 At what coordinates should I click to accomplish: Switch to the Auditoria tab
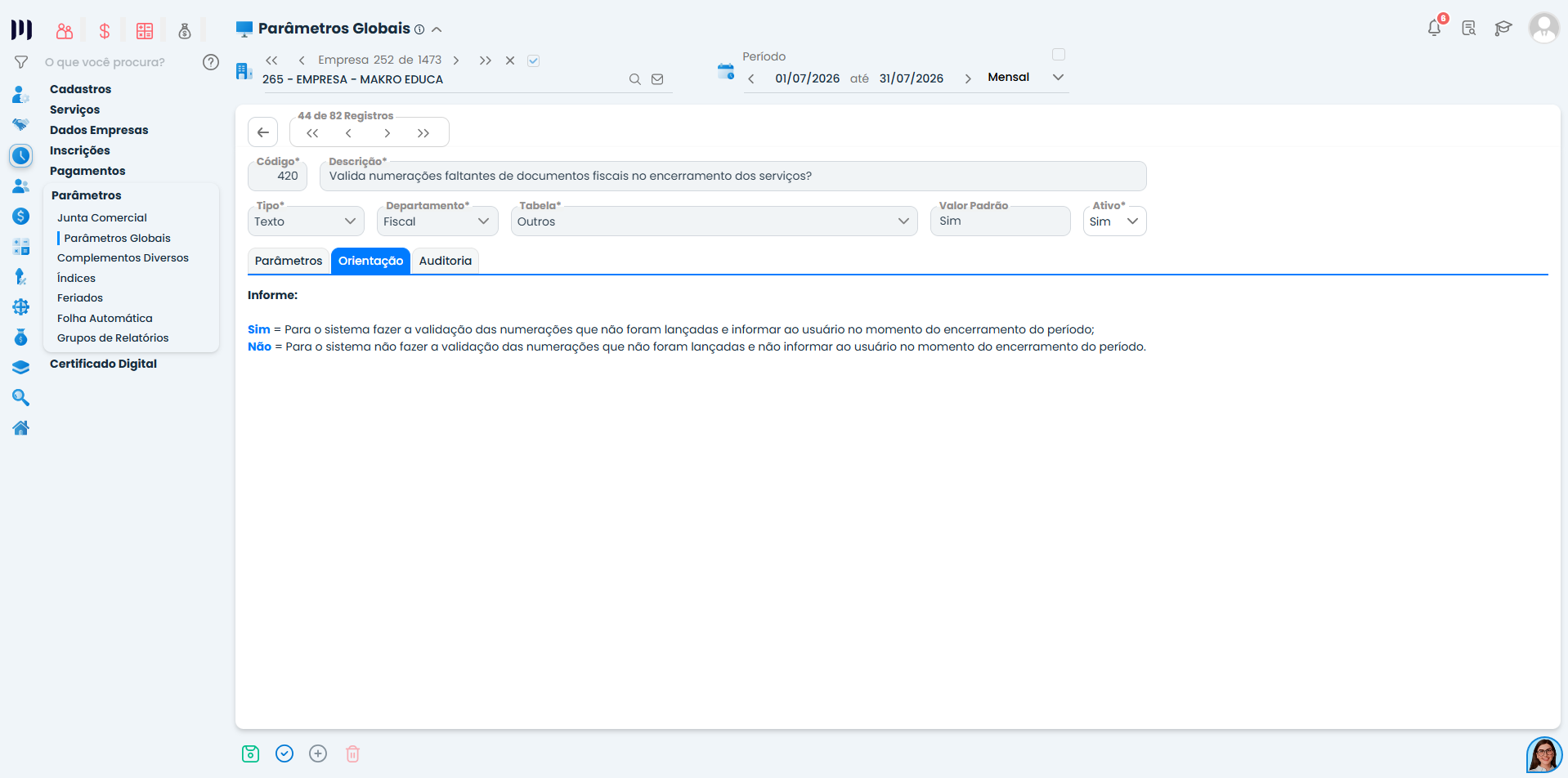[x=446, y=261]
